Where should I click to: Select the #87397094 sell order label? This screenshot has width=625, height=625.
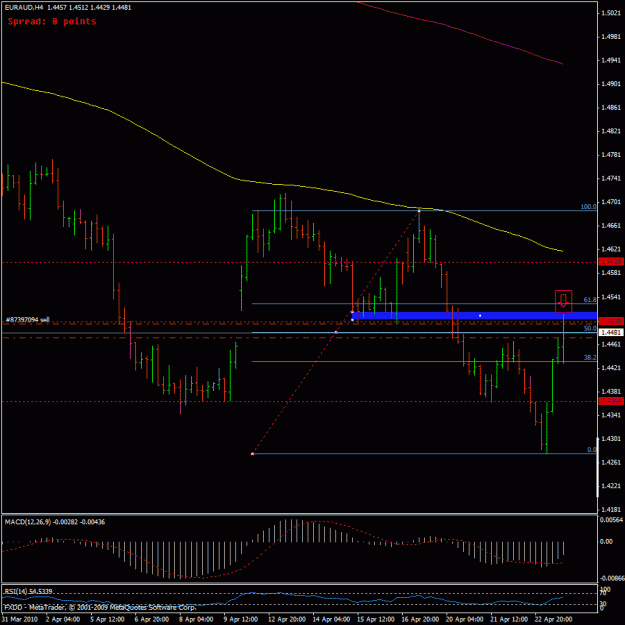tap(28, 320)
